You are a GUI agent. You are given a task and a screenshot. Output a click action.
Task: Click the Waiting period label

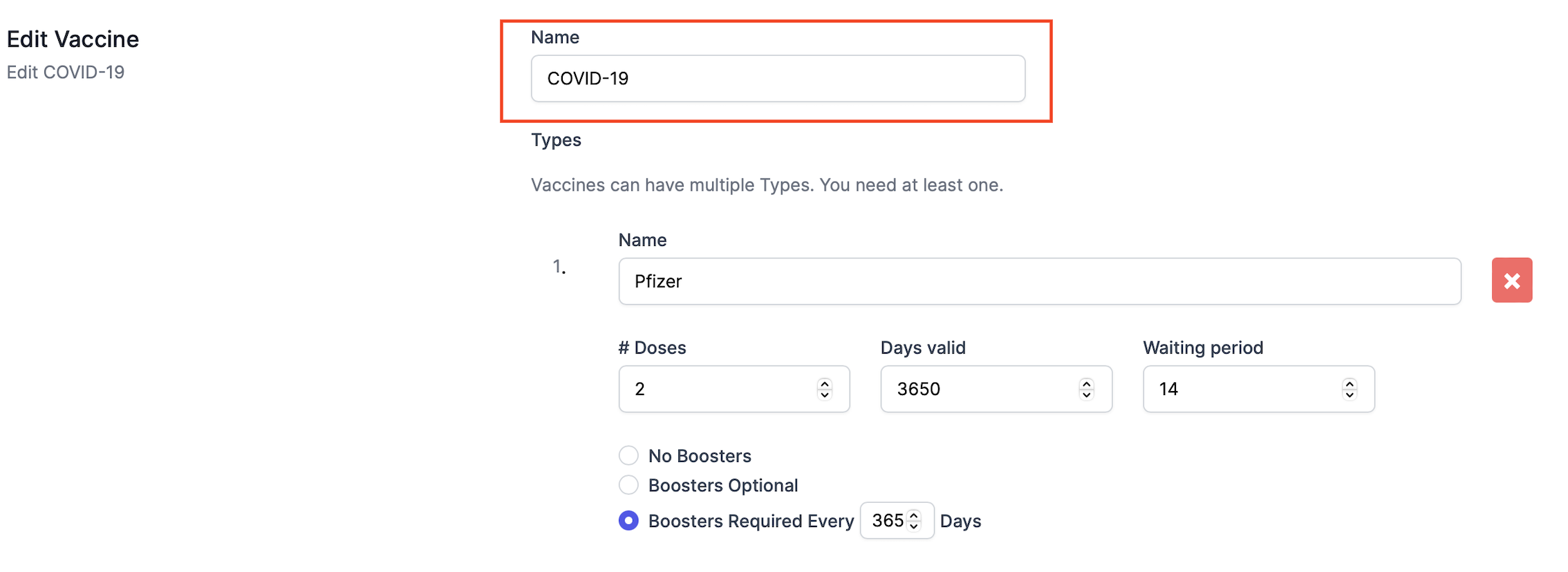tap(1203, 347)
